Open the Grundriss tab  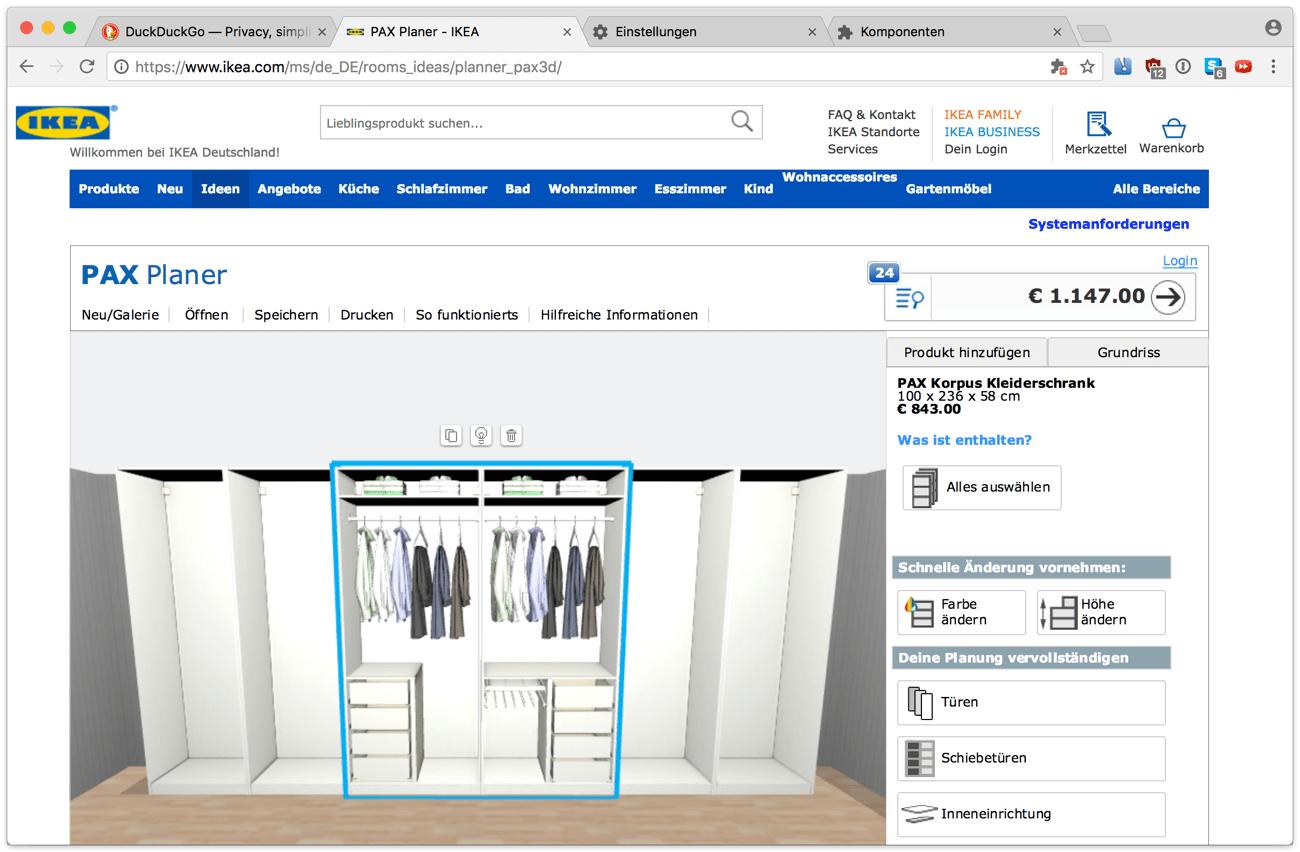click(x=1128, y=352)
